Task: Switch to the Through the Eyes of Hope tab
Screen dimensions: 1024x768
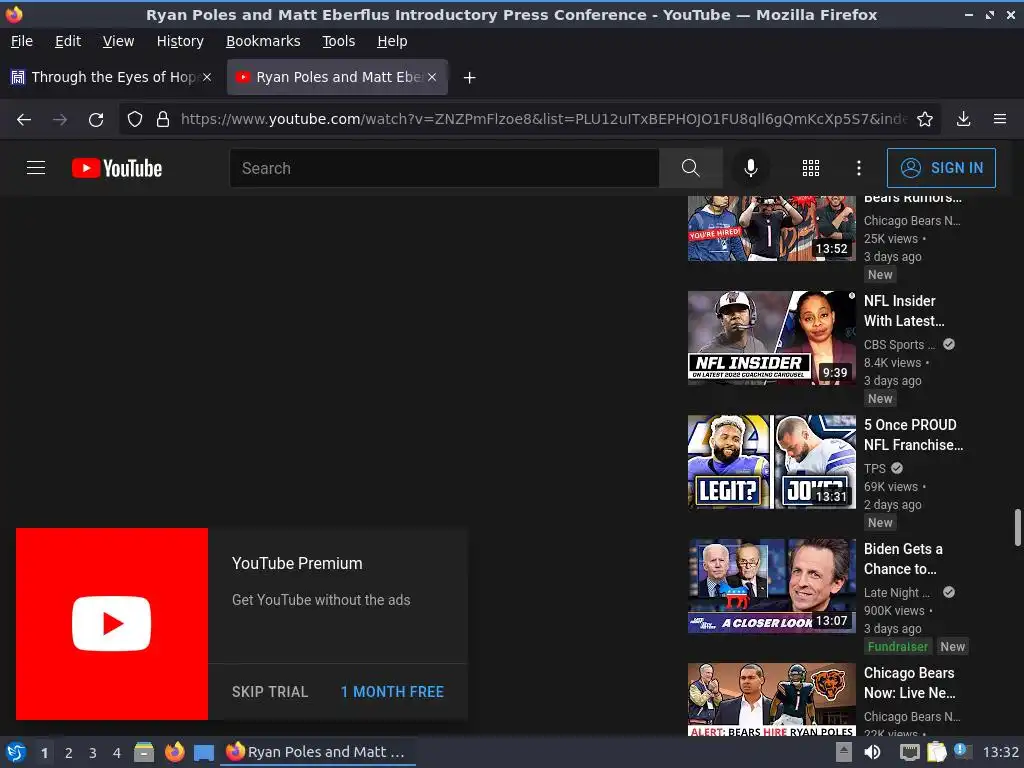Action: (112, 77)
